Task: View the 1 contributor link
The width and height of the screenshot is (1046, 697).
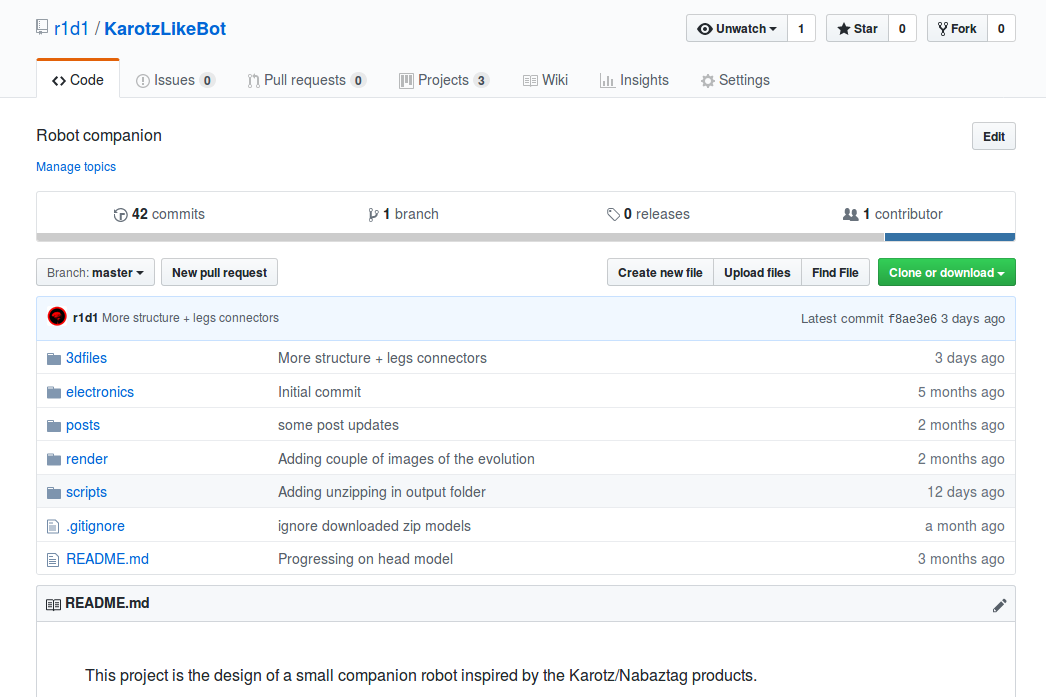Action: pos(893,214)
